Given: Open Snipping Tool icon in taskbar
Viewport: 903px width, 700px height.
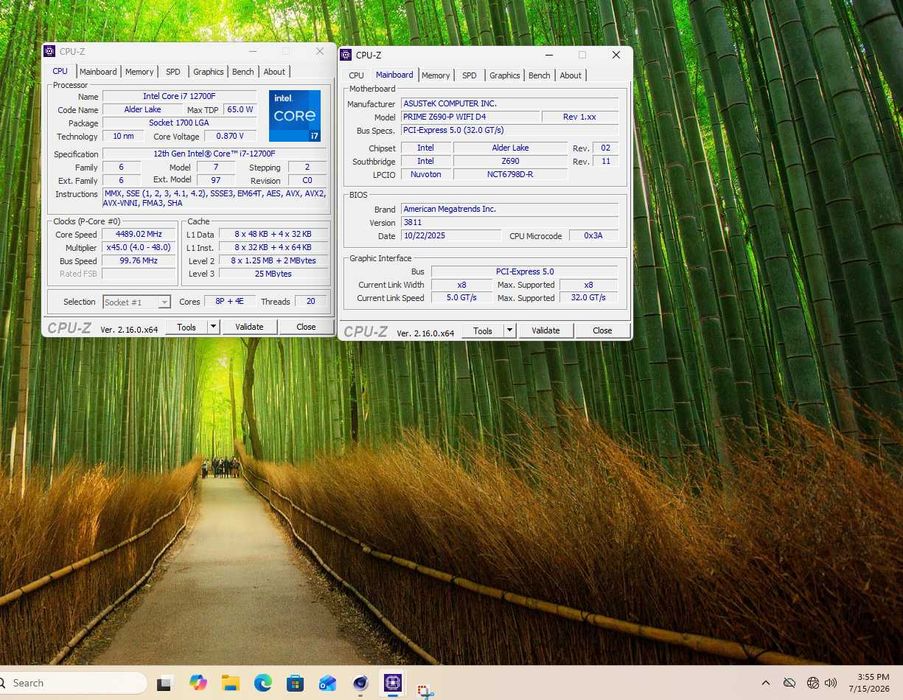Looking at the screenshot, I should (x=426, y=690).
